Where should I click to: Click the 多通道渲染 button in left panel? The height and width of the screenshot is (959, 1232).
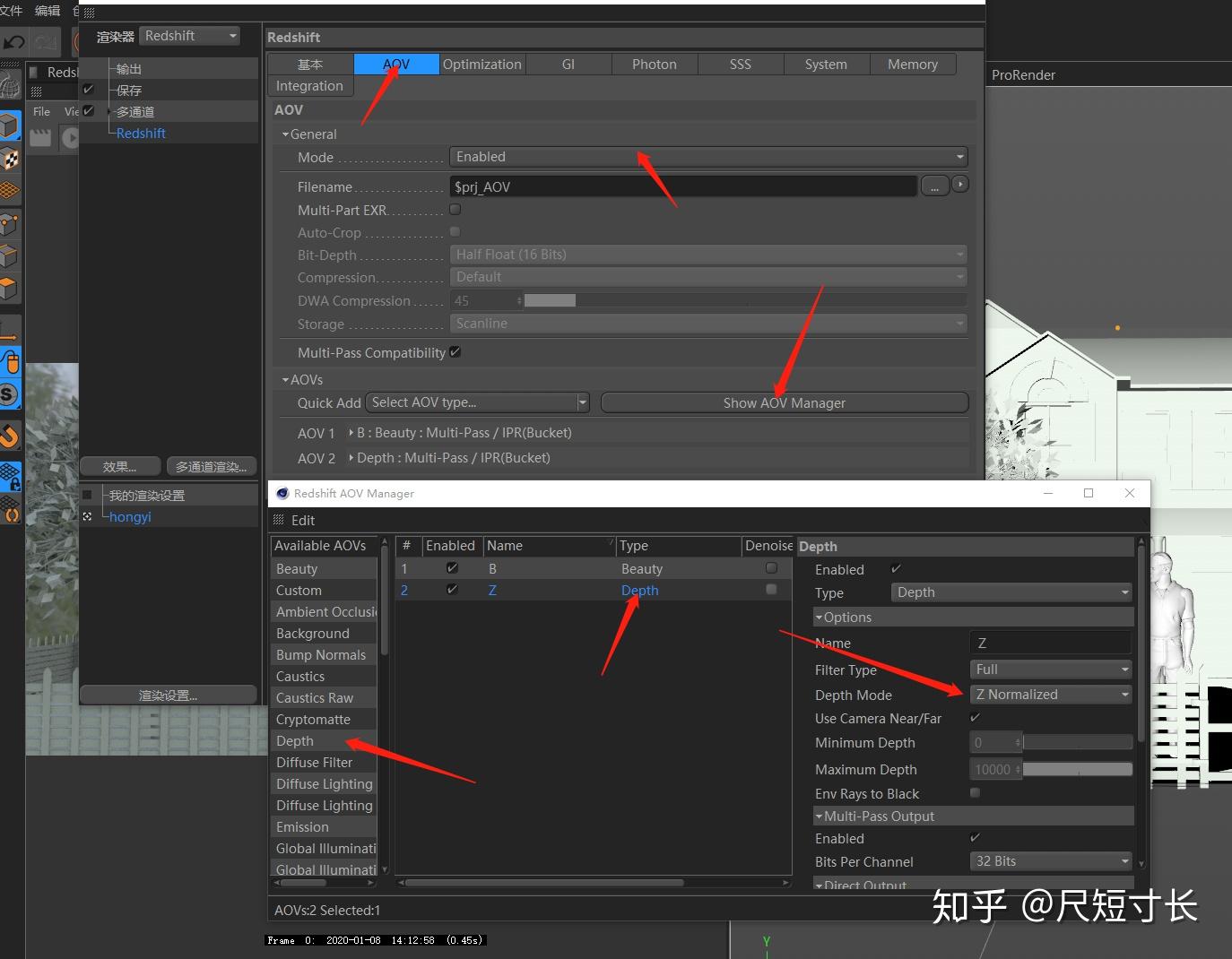[211, 466]
